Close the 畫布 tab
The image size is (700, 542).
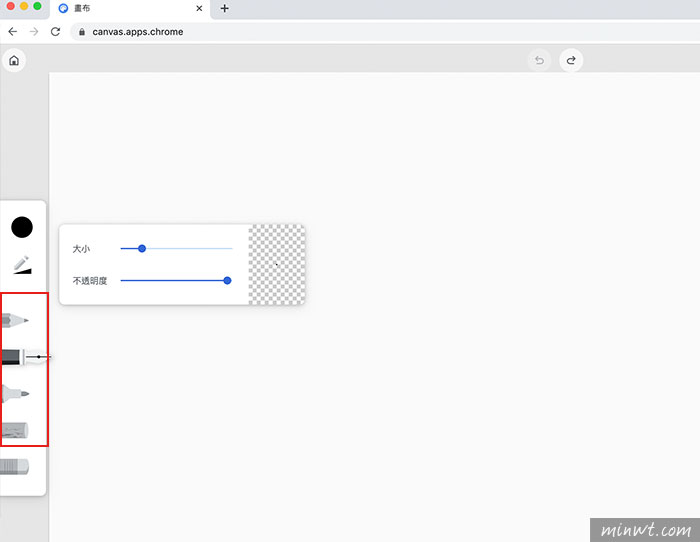pos(199,8)
